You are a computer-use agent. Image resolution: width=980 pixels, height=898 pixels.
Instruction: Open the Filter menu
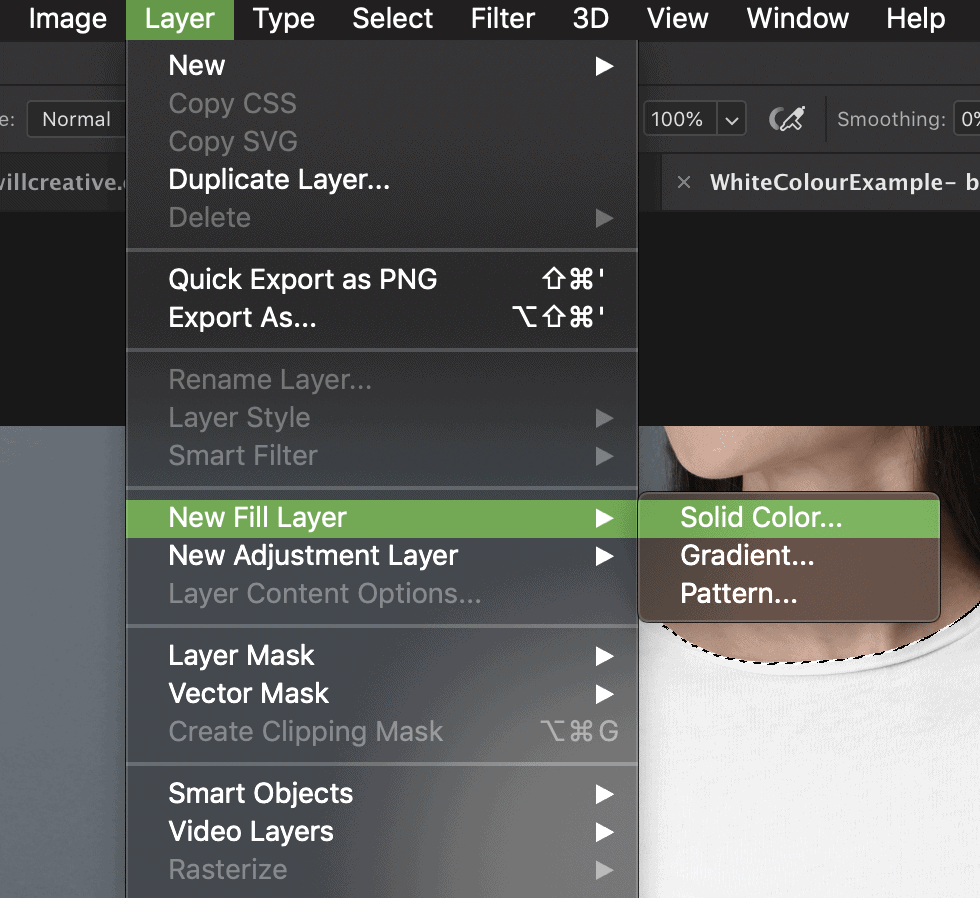pos(502,19)
